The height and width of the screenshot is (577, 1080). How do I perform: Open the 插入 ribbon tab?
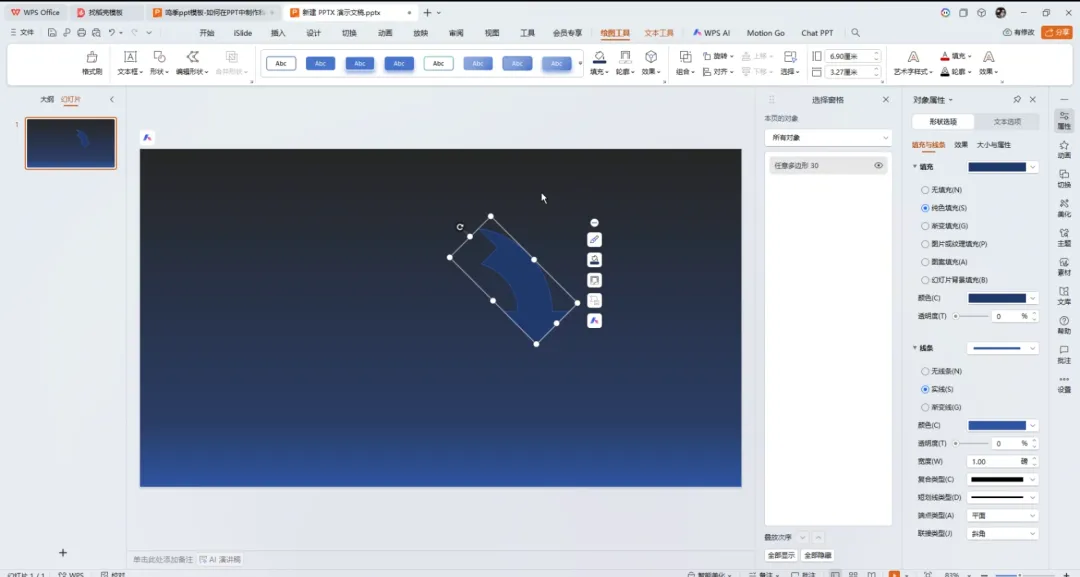[278, 33]
